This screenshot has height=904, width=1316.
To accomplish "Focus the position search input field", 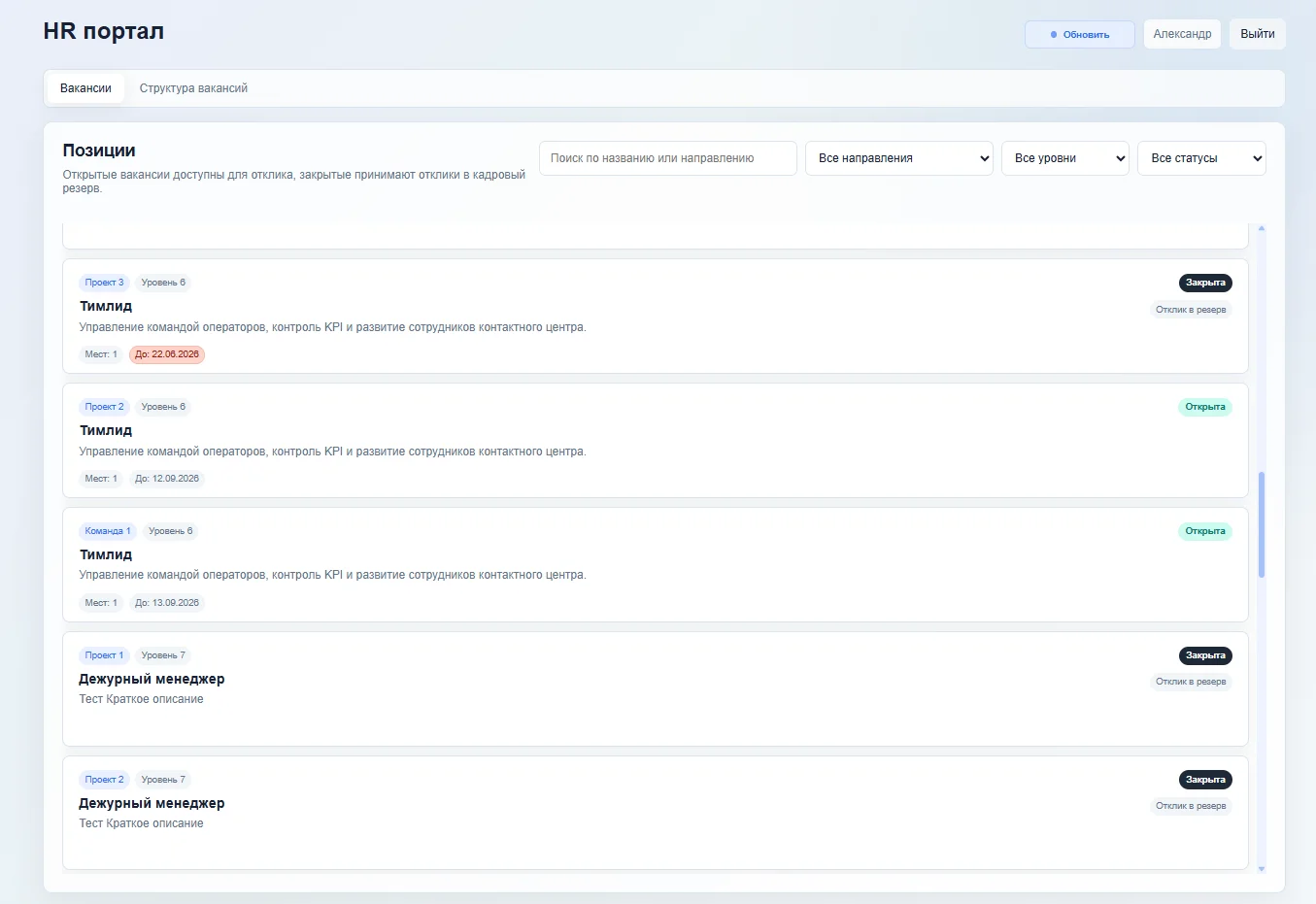I will pos(668,158).
